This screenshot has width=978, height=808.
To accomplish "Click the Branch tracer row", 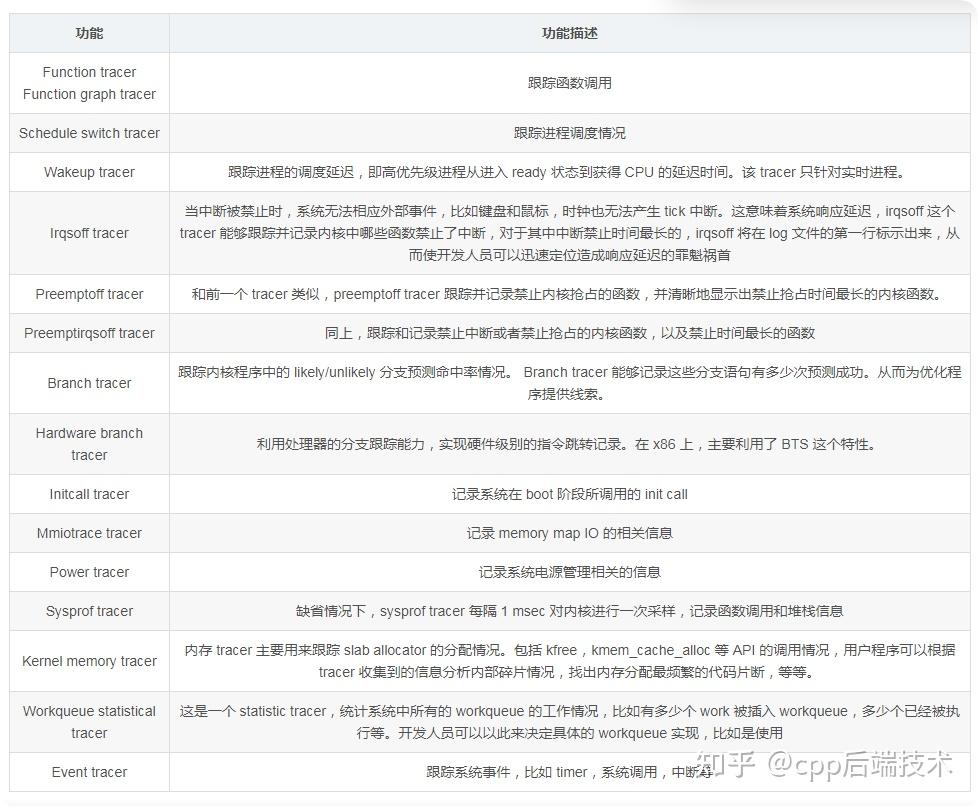I will tap(88, 383).
